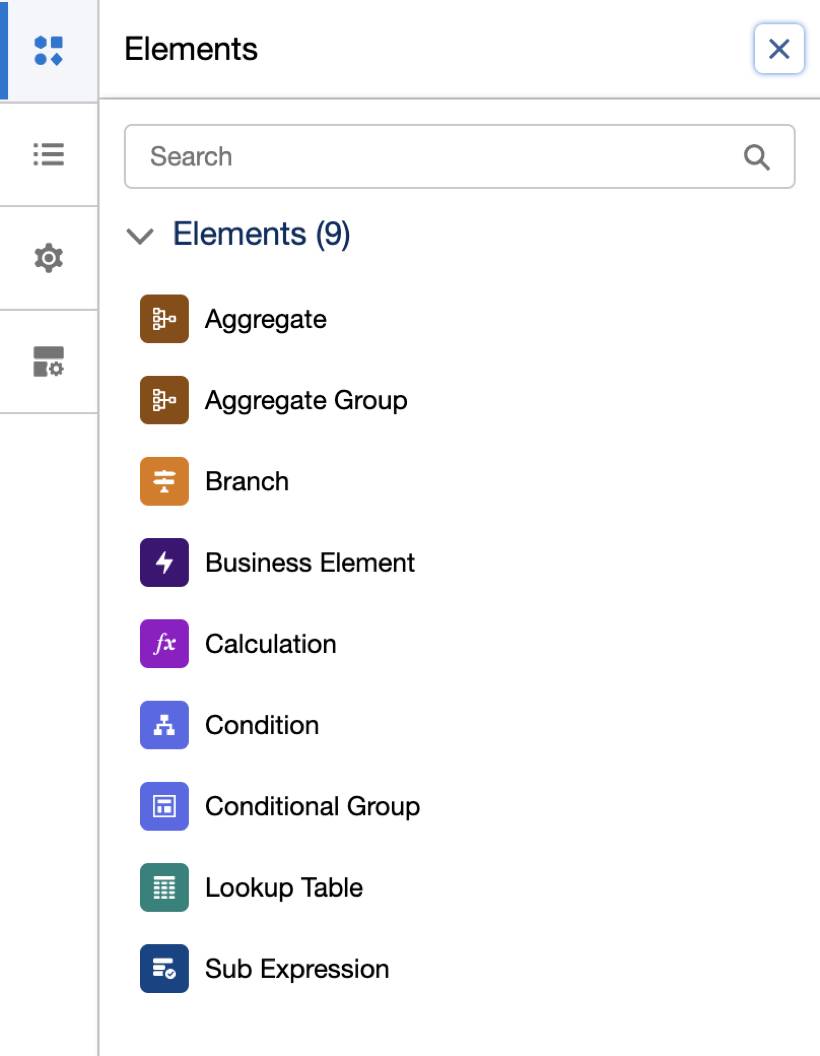Select the Lookup Table label
The image size is (820, 1056).
pyautogui.click(x=284, y=887)
